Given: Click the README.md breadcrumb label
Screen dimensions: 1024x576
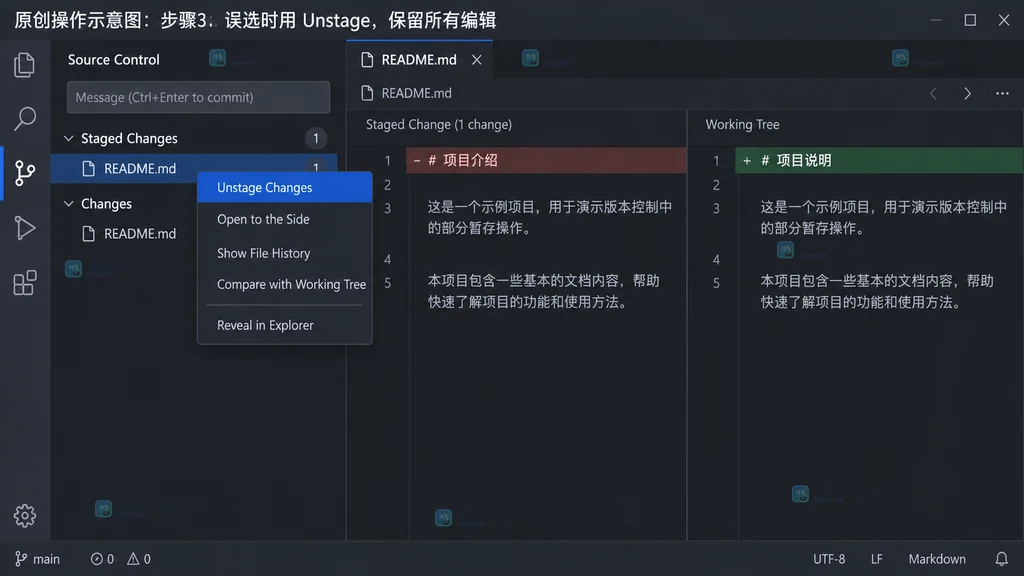Looking at the screenshot, I should (417, 93).
